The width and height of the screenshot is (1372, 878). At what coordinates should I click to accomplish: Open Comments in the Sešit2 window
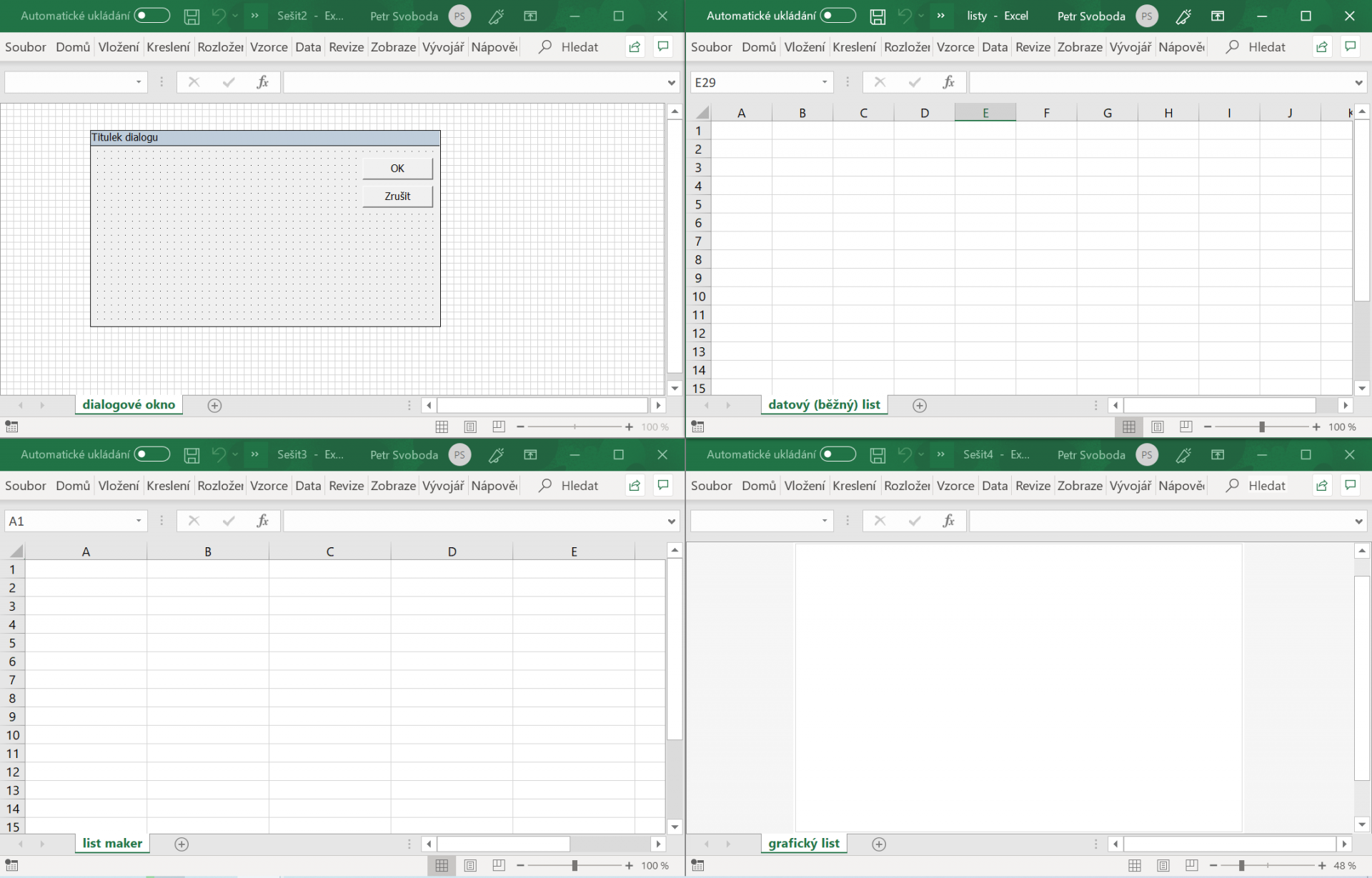click(663, 46)
